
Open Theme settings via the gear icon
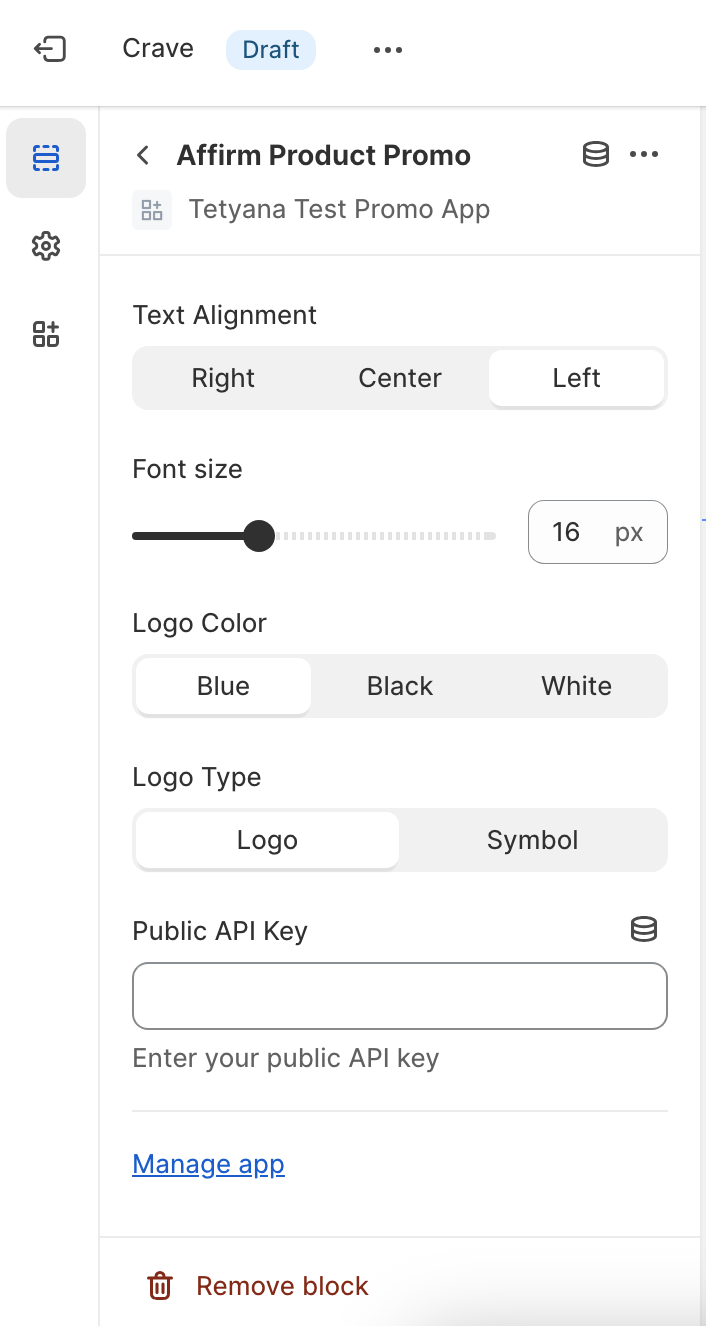point(46,246)
